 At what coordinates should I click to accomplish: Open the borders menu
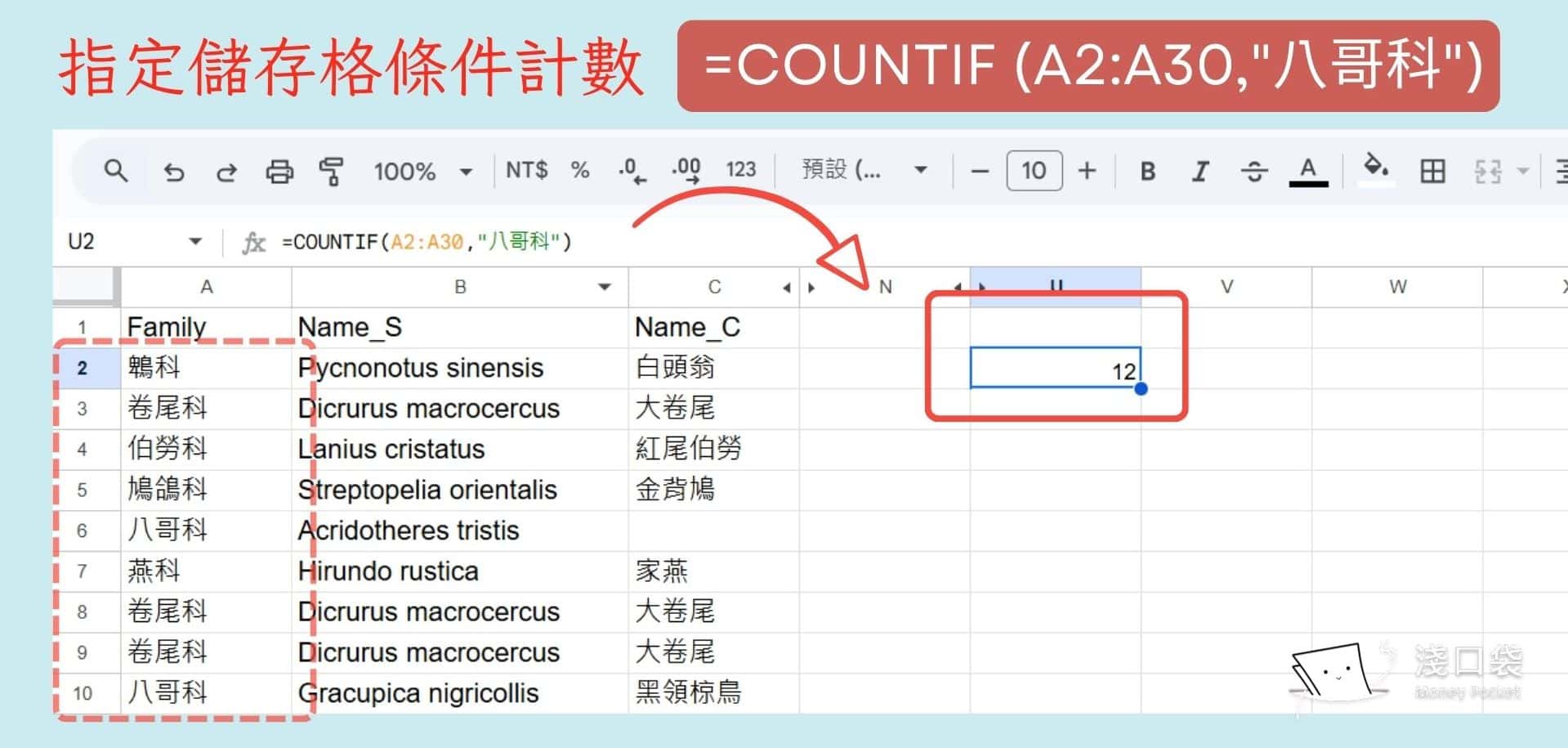point(1432,171)
